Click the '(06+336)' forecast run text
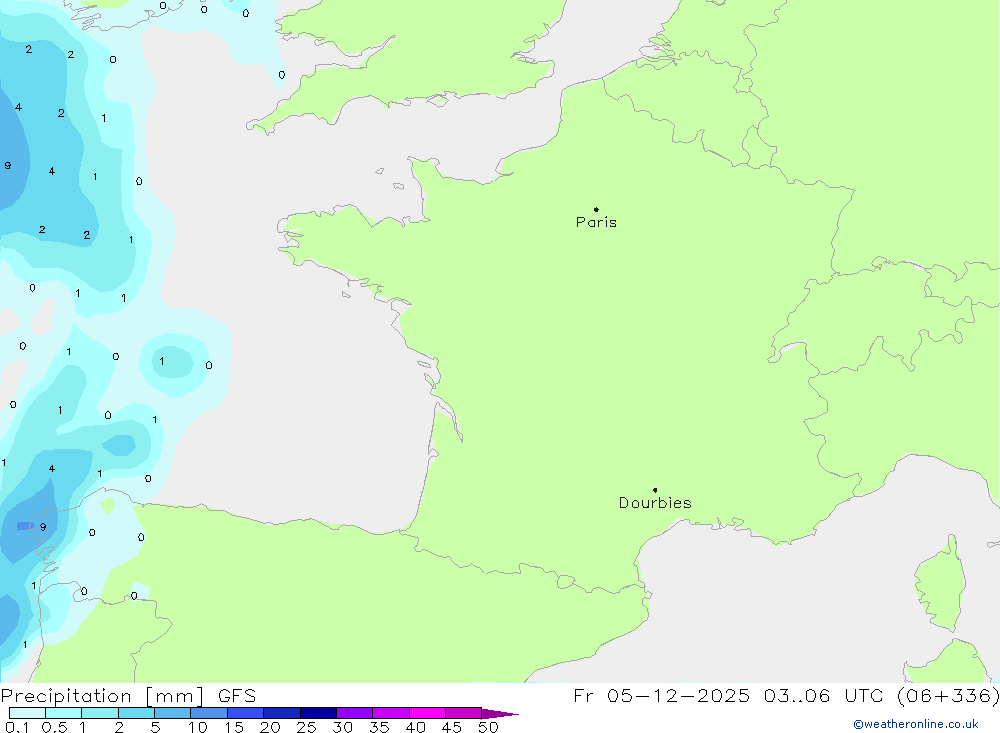This screenshot has width=1000, height=733. click(x=948, y=696)
